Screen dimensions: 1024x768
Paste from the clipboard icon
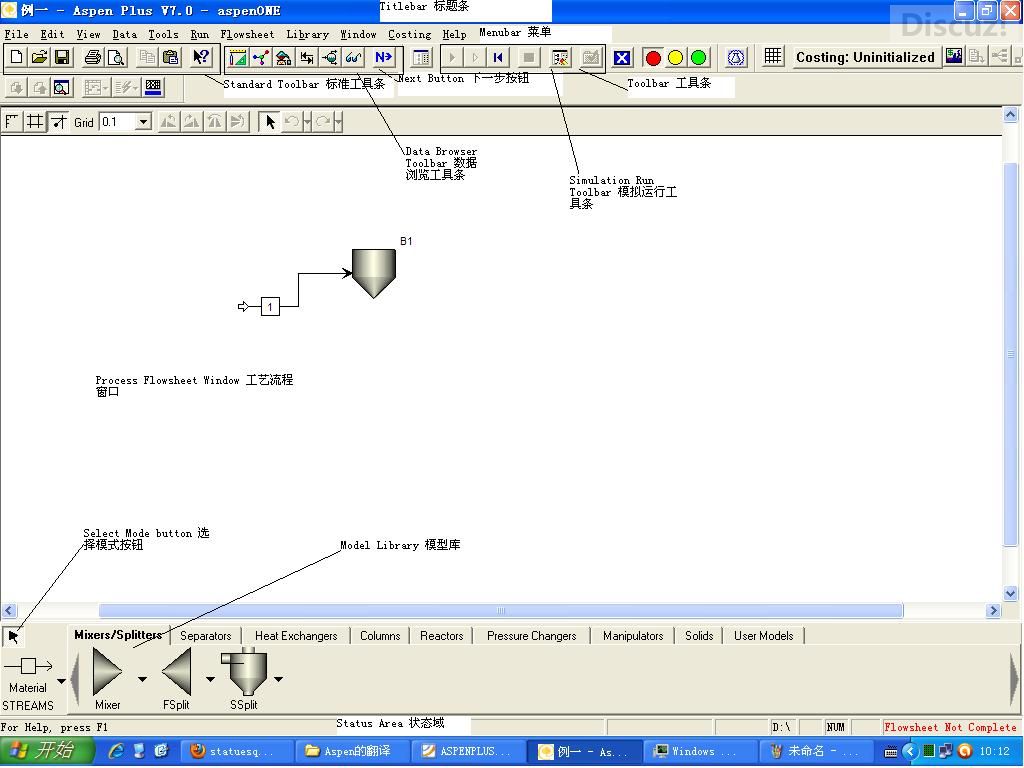coord(170,57)
